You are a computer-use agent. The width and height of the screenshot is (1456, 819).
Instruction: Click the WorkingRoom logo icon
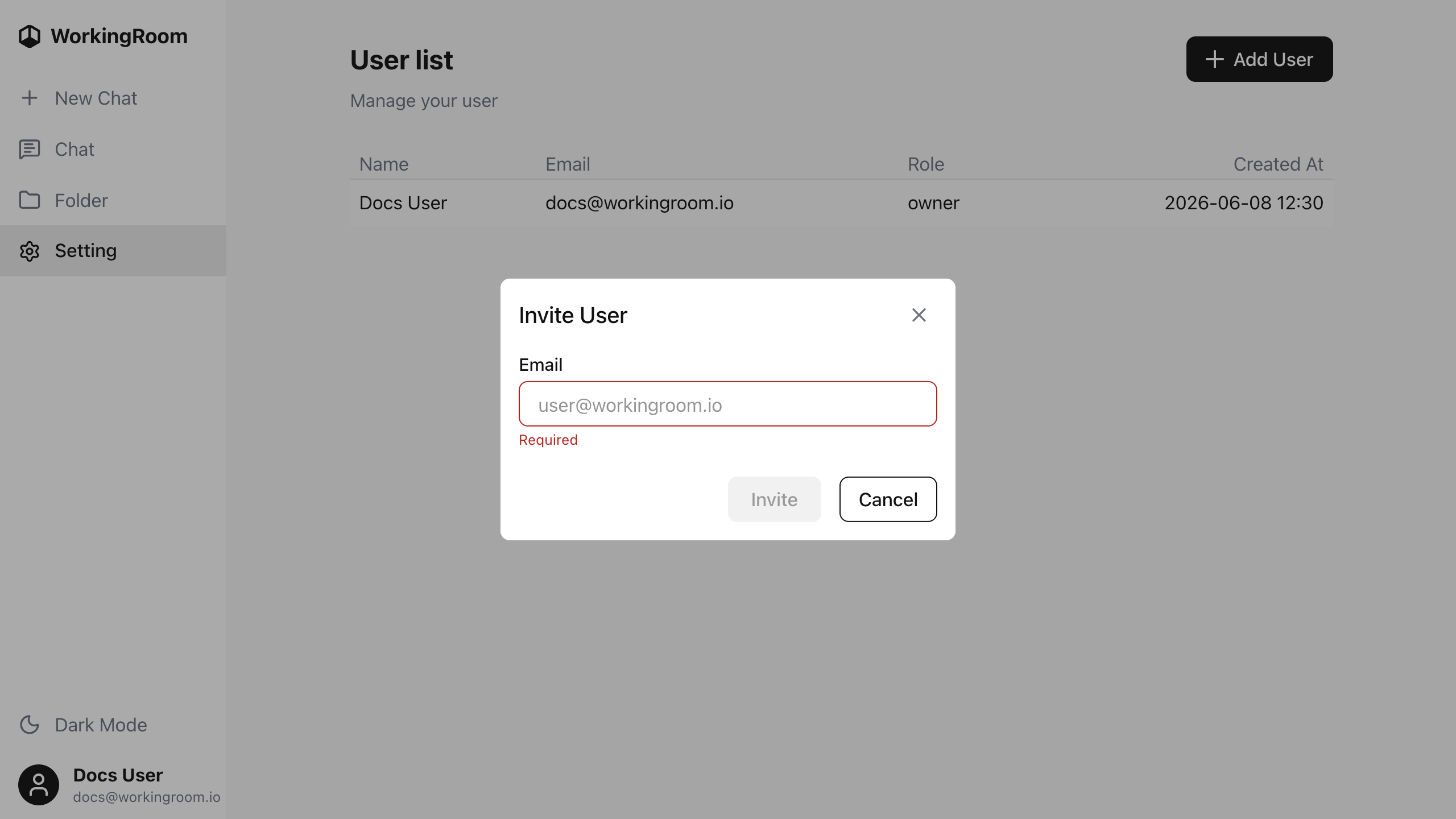click(x=30, y=36)
